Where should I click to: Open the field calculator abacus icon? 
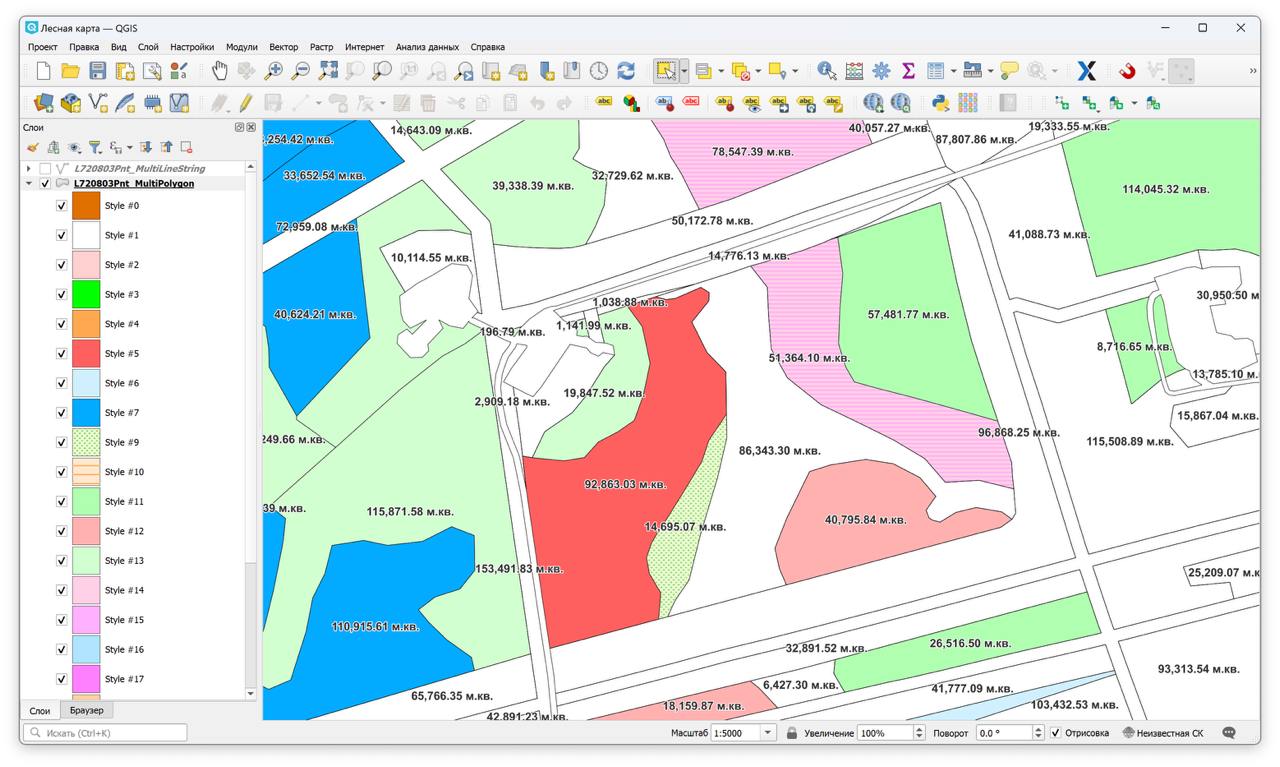pyautogui.click(x=854, y=71)
